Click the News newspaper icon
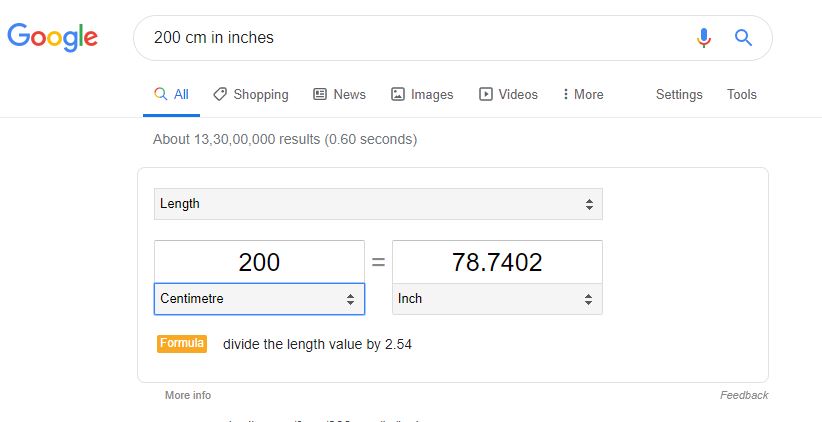The height and width of the screenshot is (422, 822). click(320, 94)
